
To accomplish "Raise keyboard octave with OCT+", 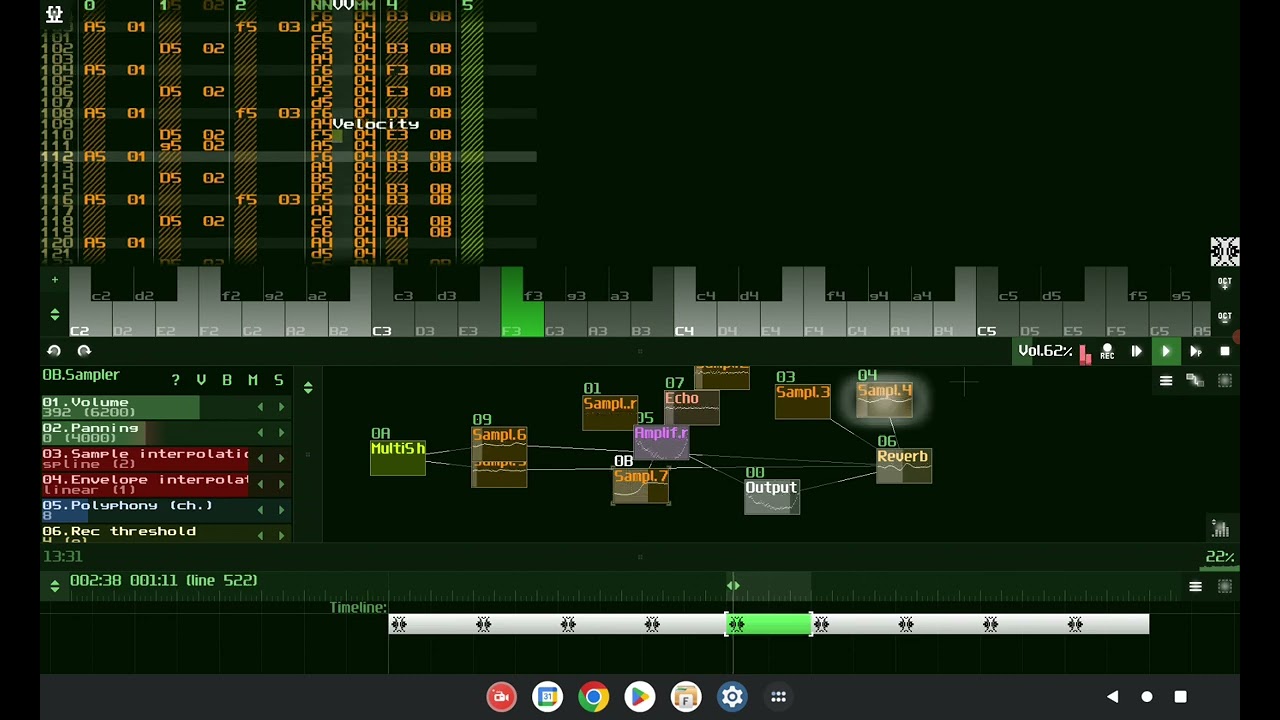I will click(x=1225, y=282).
